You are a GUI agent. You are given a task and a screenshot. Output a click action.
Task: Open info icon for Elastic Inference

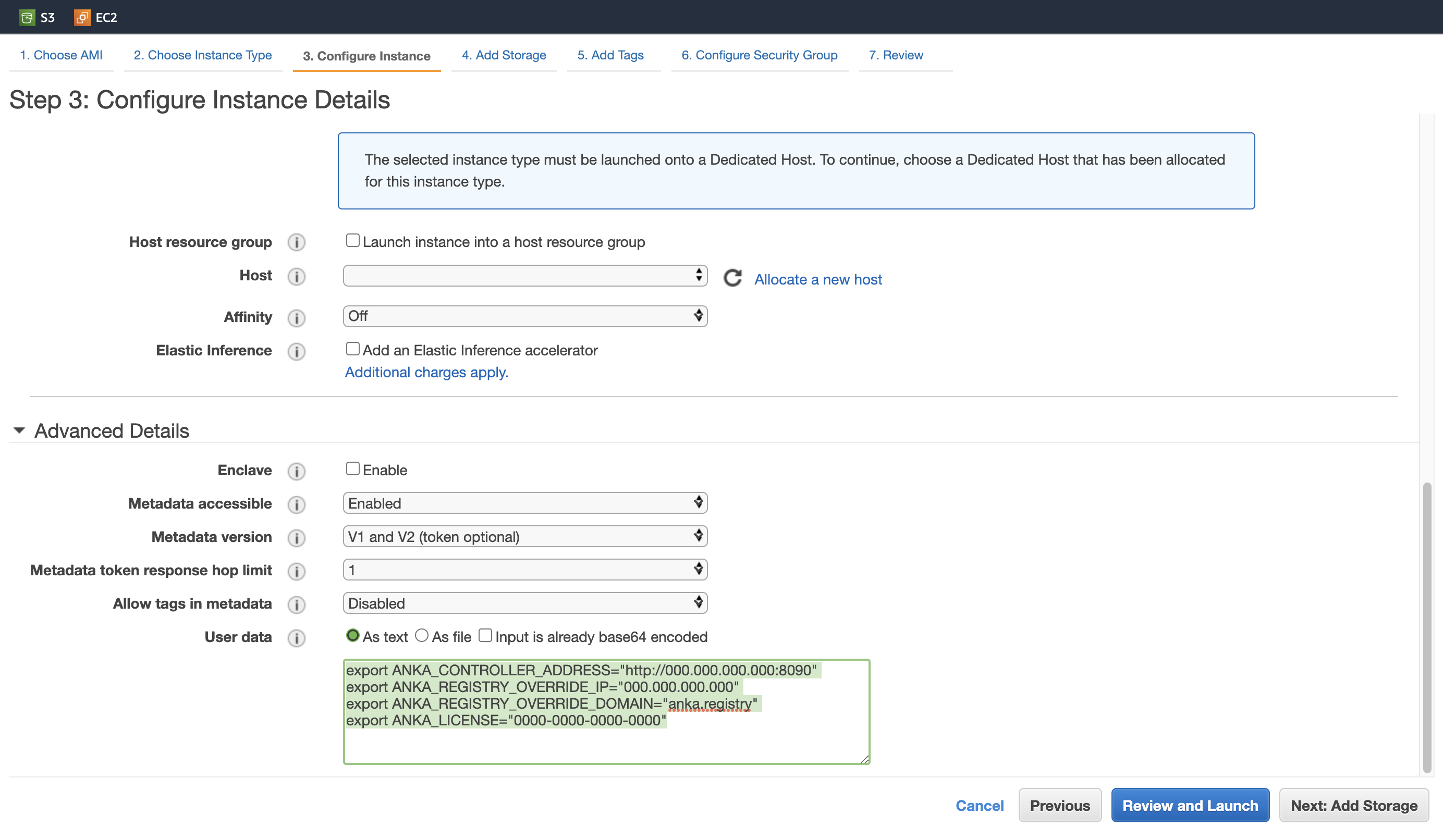(x=296, y=351)
